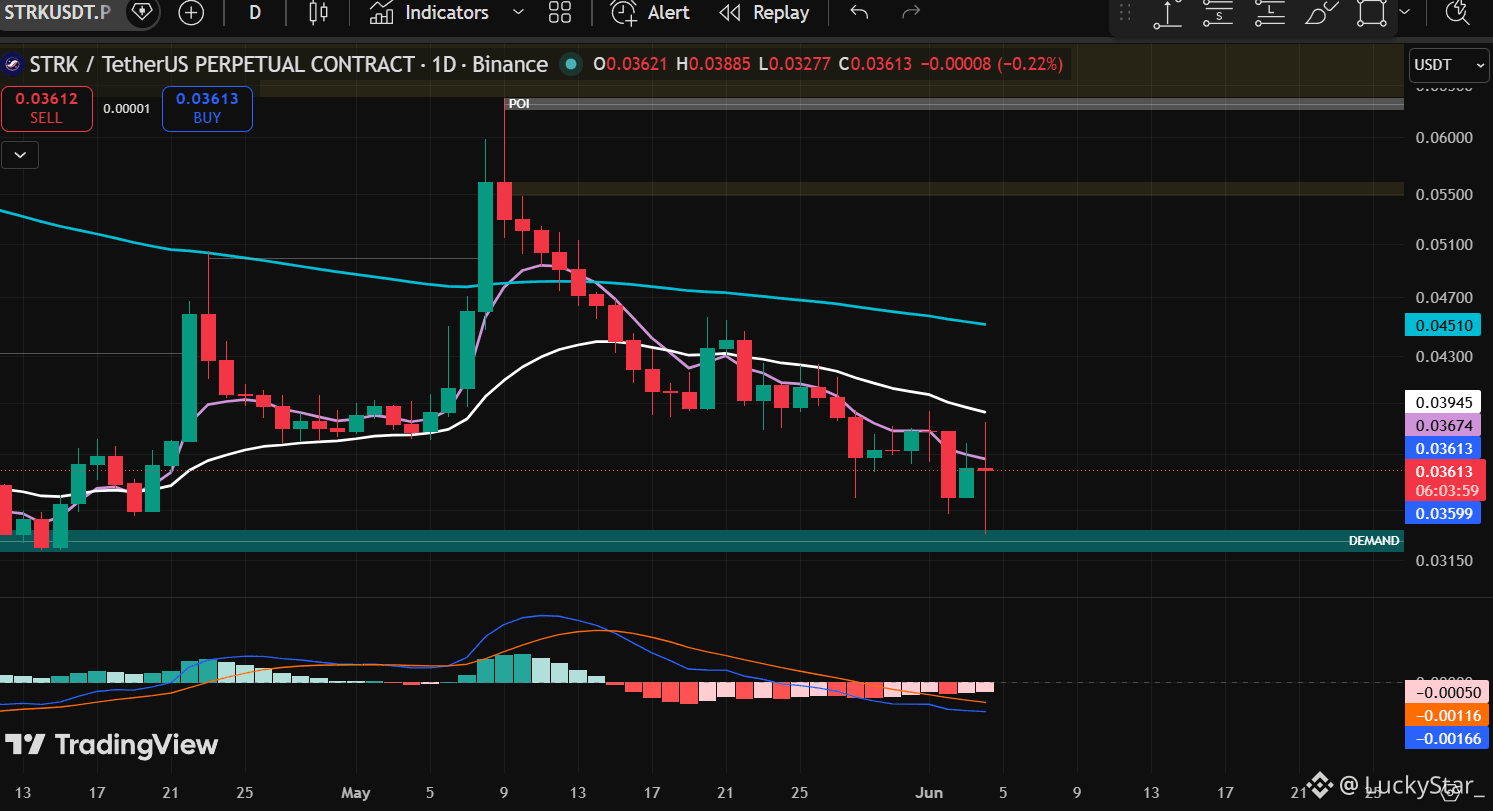This screenshot has width=1493, height=811.
Task: Select the short position drawing tool
Action: click(1219, 13)
